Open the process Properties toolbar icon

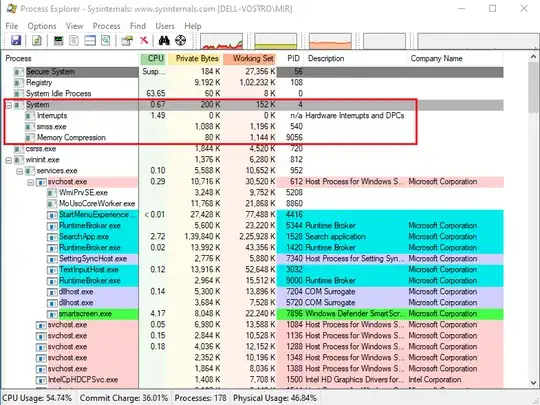pyautogui.click(x=127, y=41)
